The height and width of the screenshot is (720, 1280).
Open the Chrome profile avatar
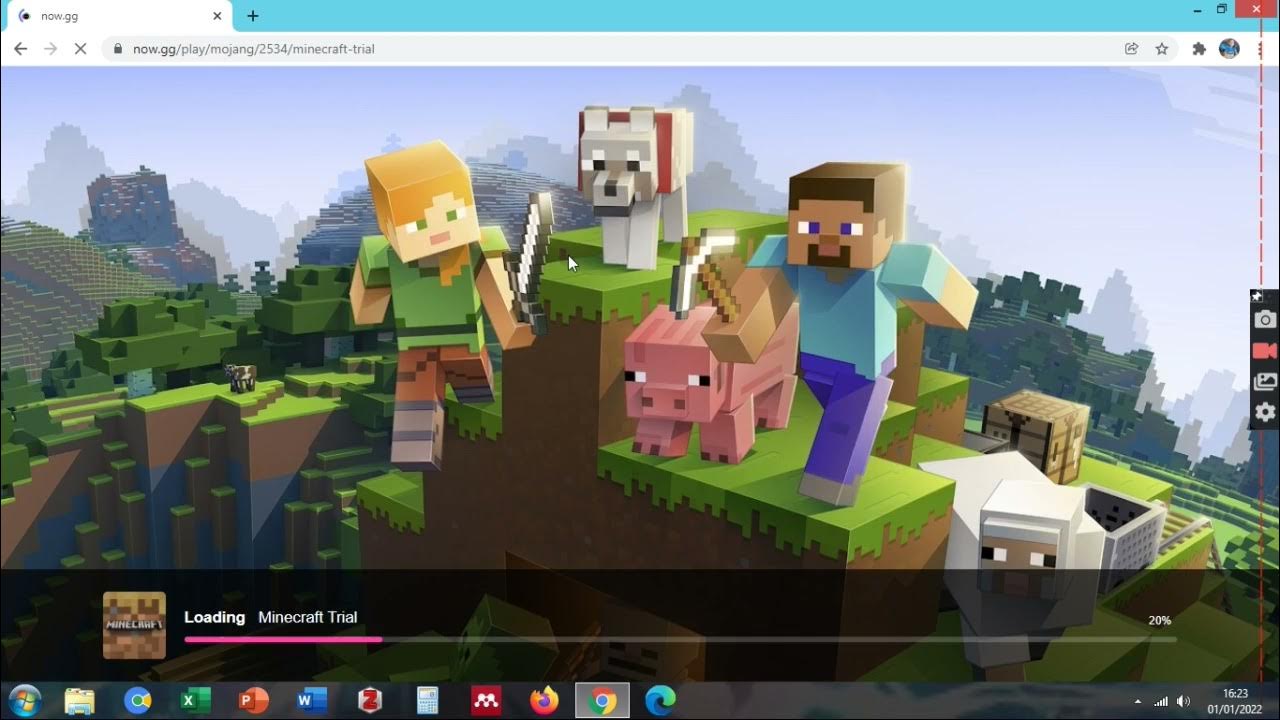tap(1229, 48)
